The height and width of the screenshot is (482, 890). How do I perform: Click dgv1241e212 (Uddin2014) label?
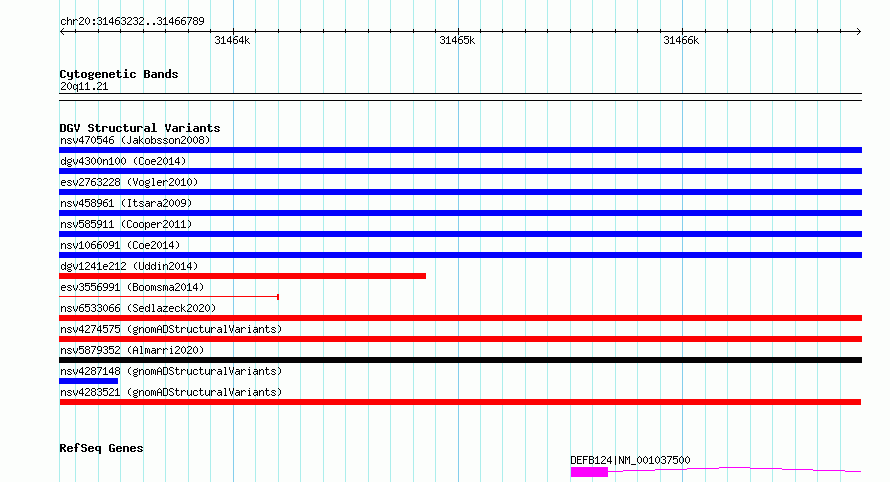(129, 266)
